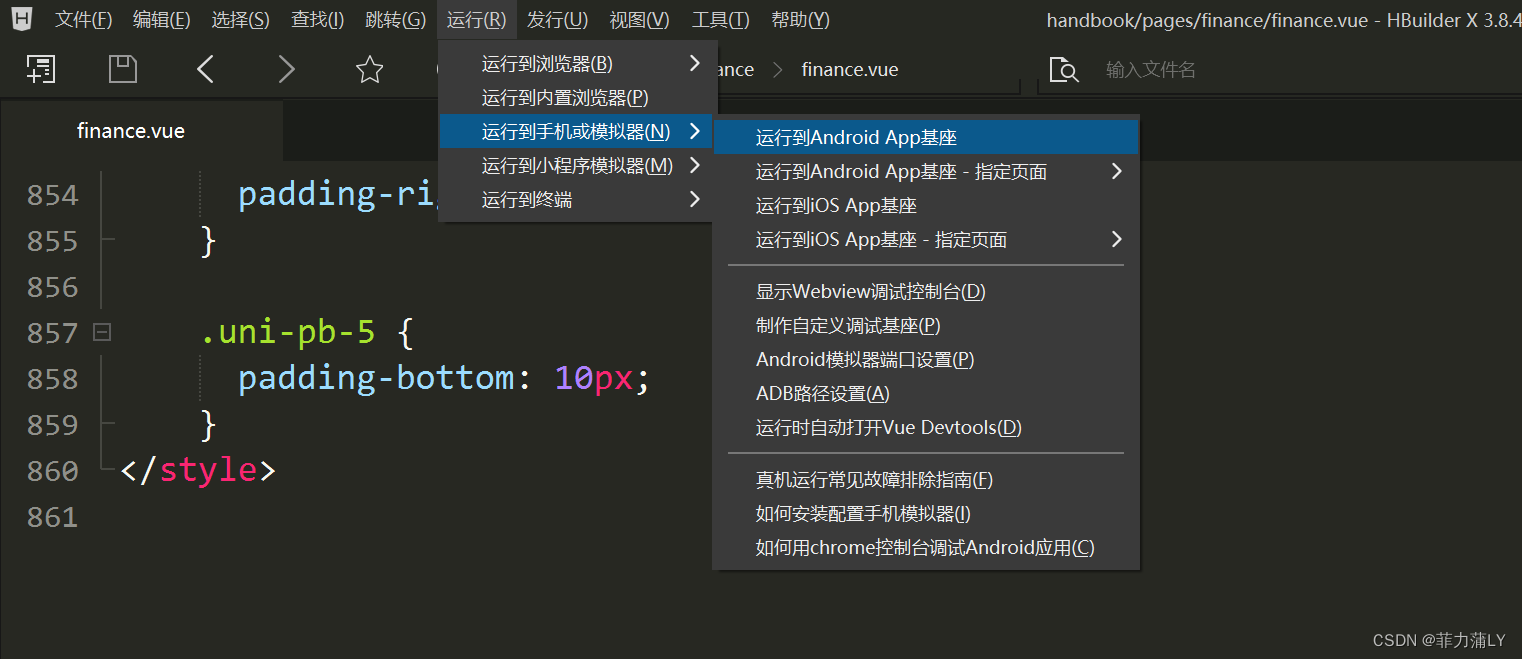Select 运行到内置浏览器(P) menu entry

point(578,98)
